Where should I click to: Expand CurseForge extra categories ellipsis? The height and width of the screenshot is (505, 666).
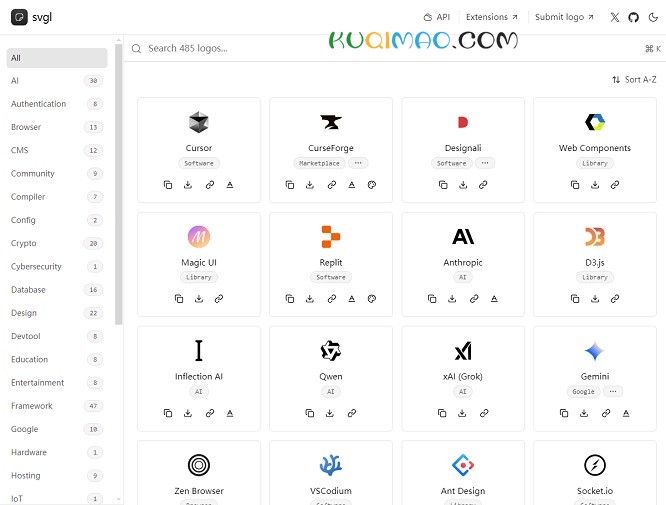point(358,163)
